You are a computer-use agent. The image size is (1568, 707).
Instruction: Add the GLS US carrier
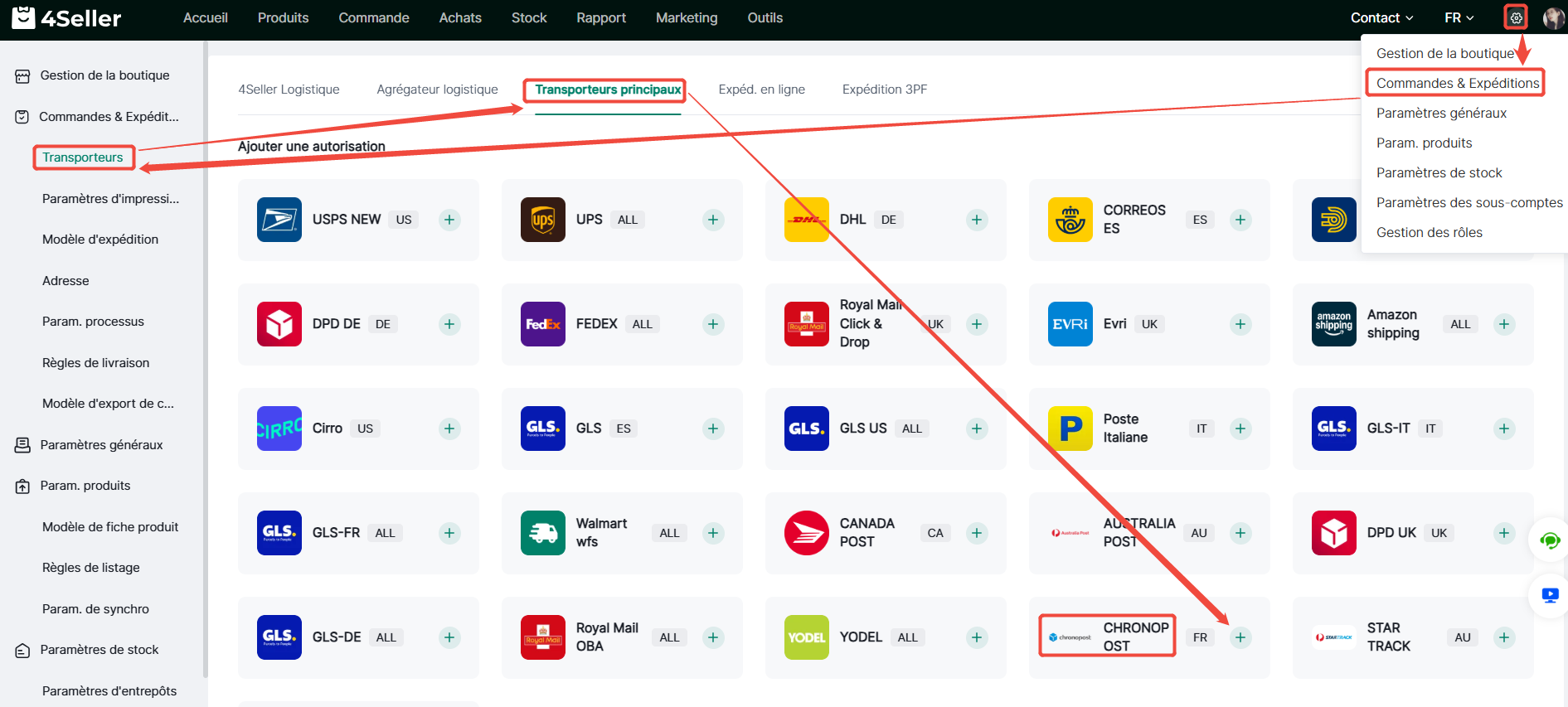click(977, 429)
